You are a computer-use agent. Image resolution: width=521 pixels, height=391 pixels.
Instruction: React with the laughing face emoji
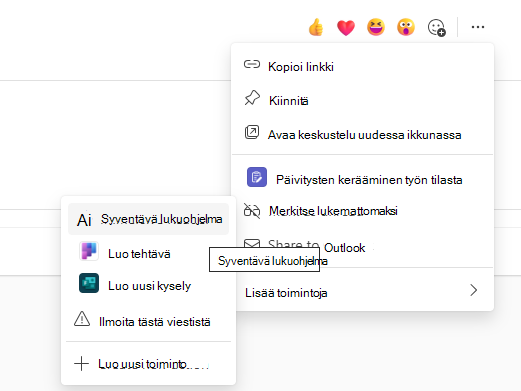pos(376,27)
